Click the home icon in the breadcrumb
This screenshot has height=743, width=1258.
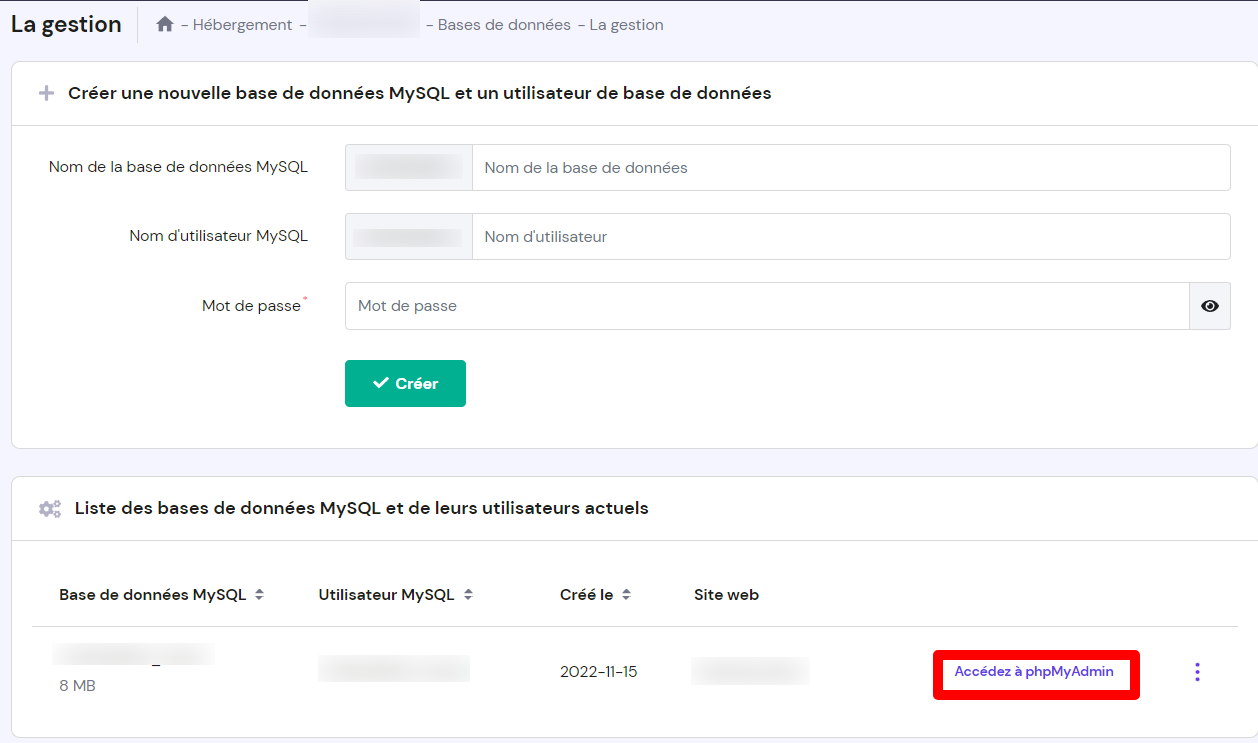[x=164, y=24]
